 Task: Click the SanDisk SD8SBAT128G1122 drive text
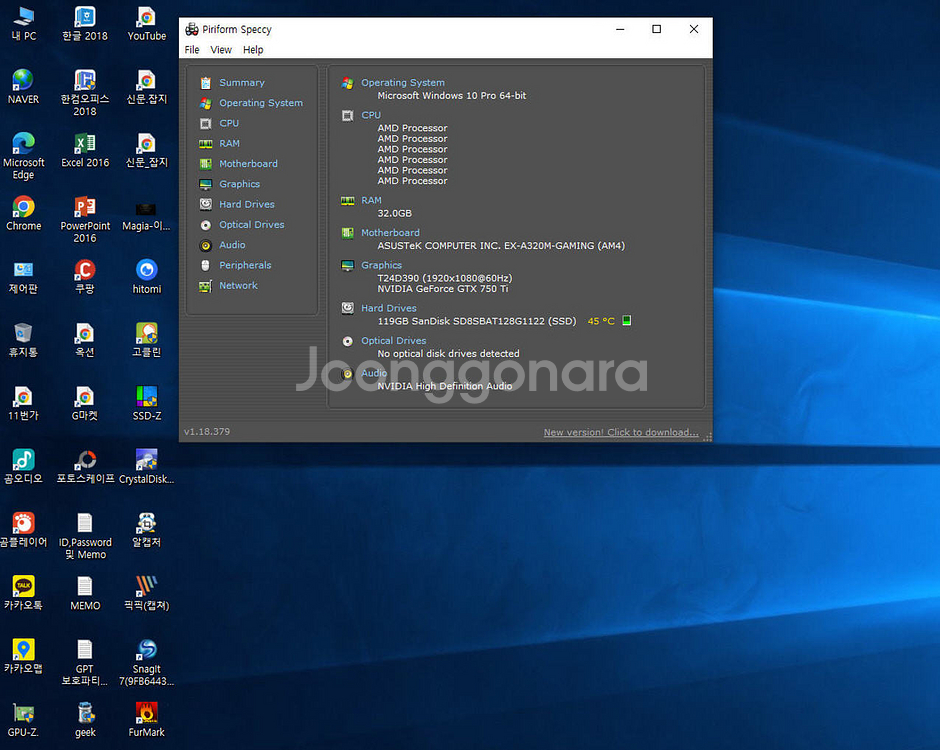[477, 321]
